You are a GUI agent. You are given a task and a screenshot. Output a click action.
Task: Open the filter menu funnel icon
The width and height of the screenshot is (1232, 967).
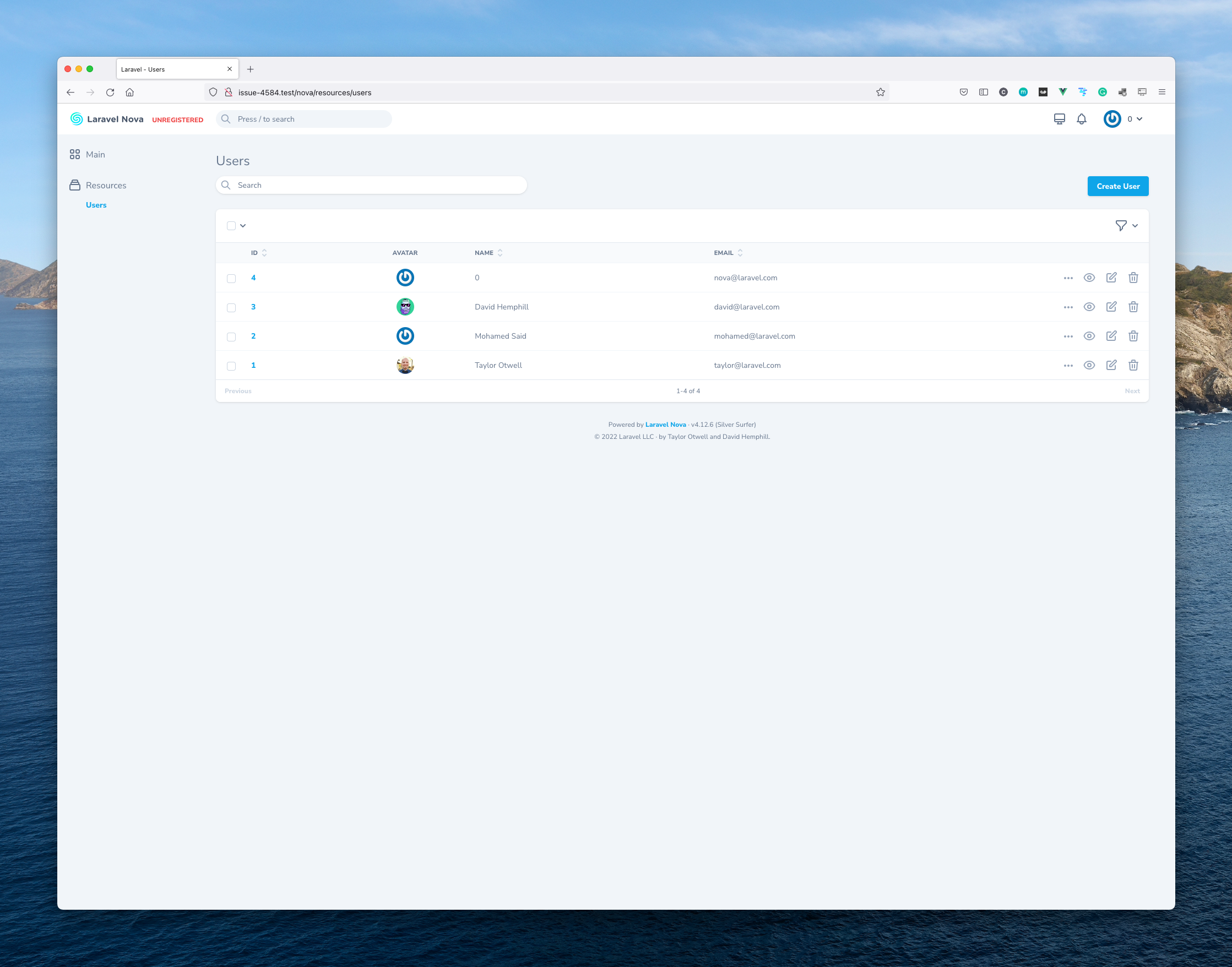(x=1122, y=225)
